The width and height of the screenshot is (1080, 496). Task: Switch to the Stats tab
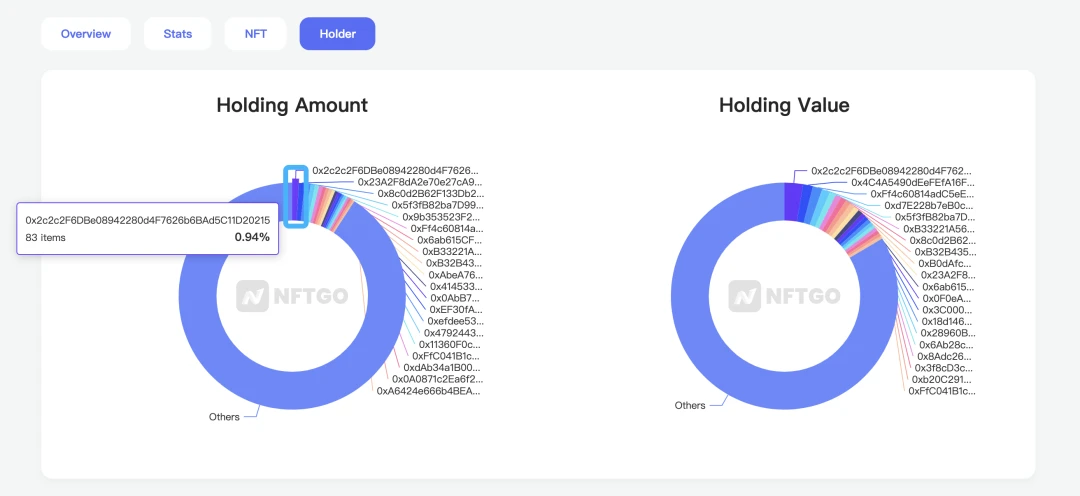(x=178, y=33)
